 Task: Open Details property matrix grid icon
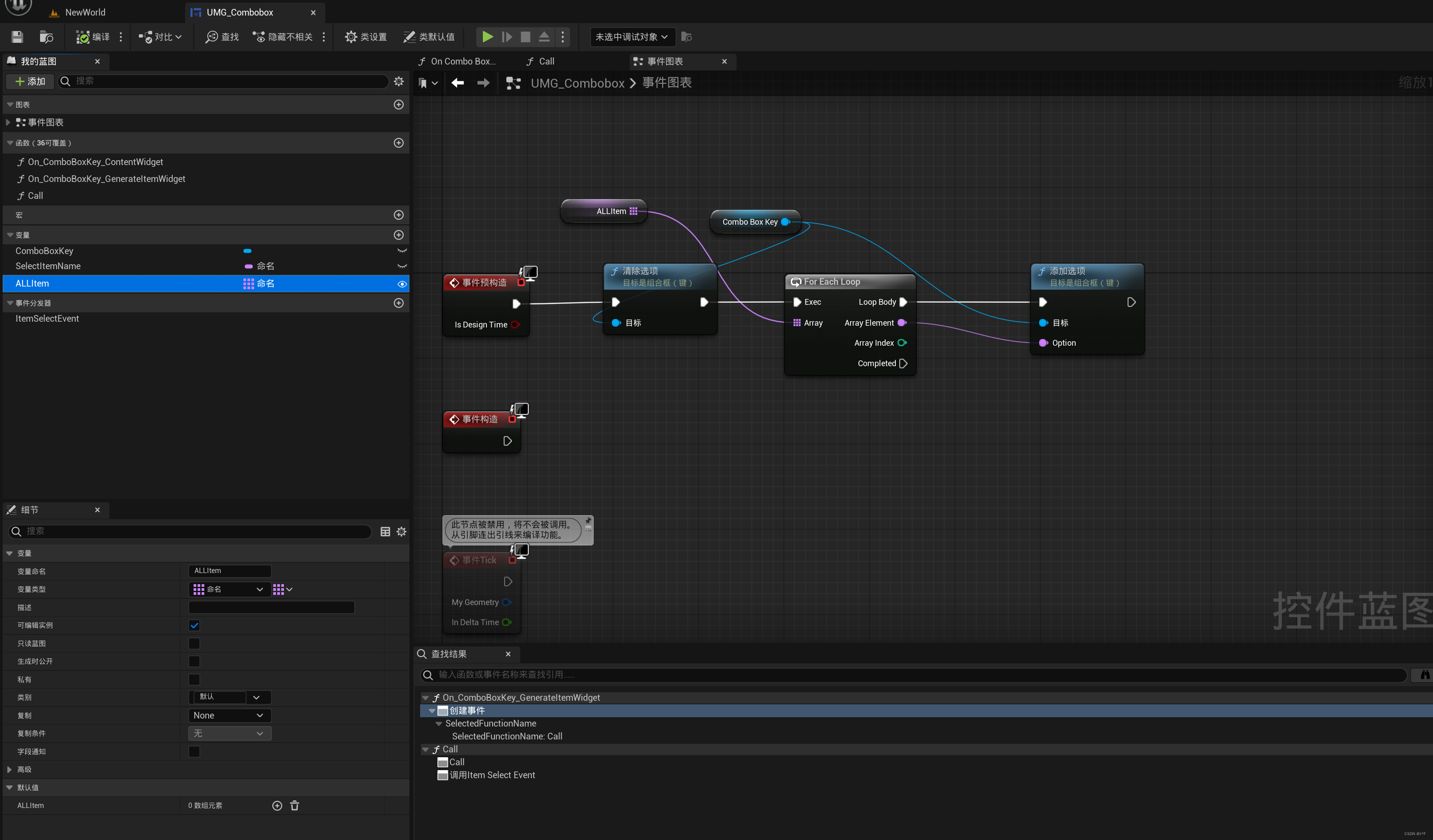385,531
